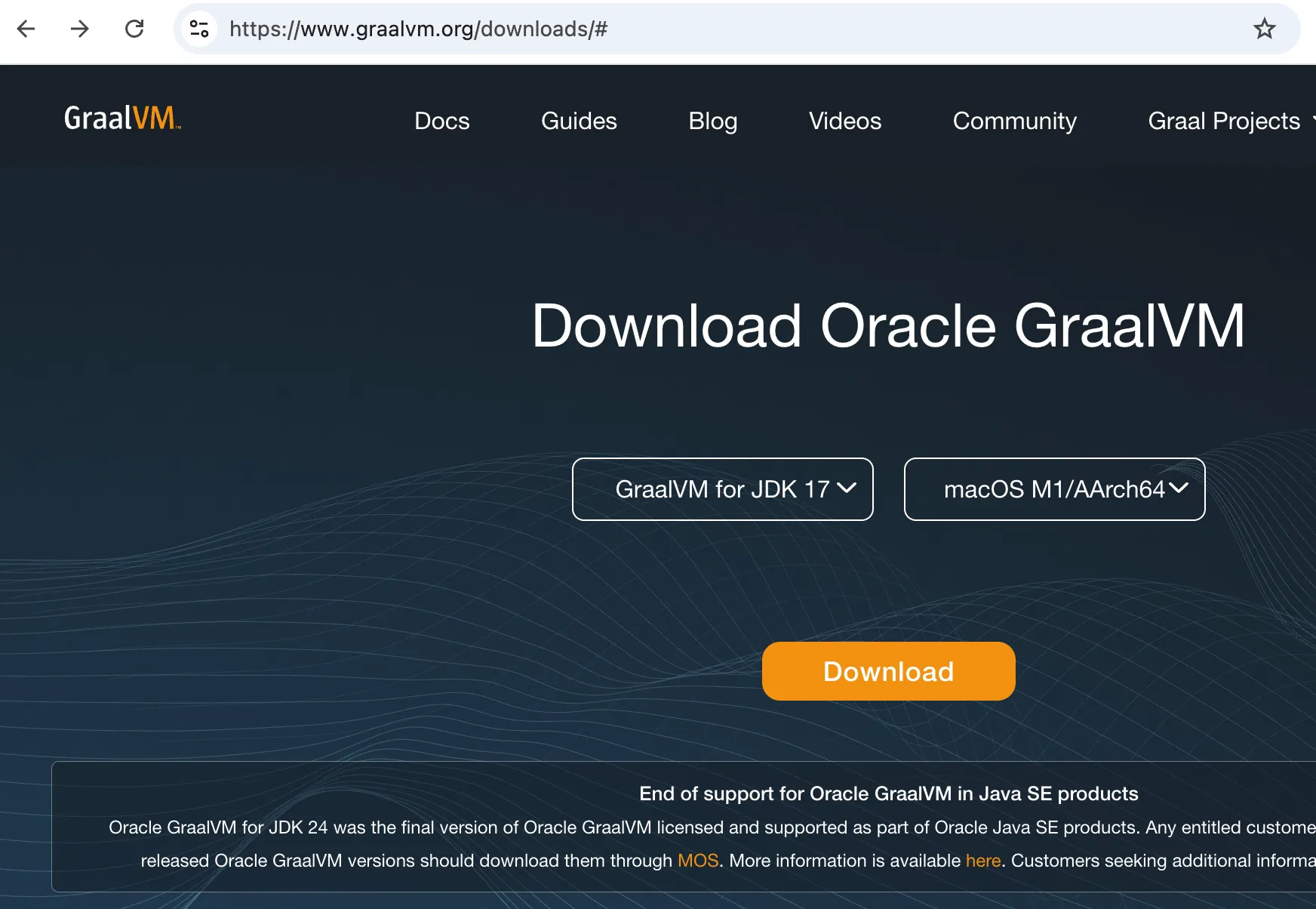Open the Community page
This screenshot has width=1316, height=909.
[1014, 121]
